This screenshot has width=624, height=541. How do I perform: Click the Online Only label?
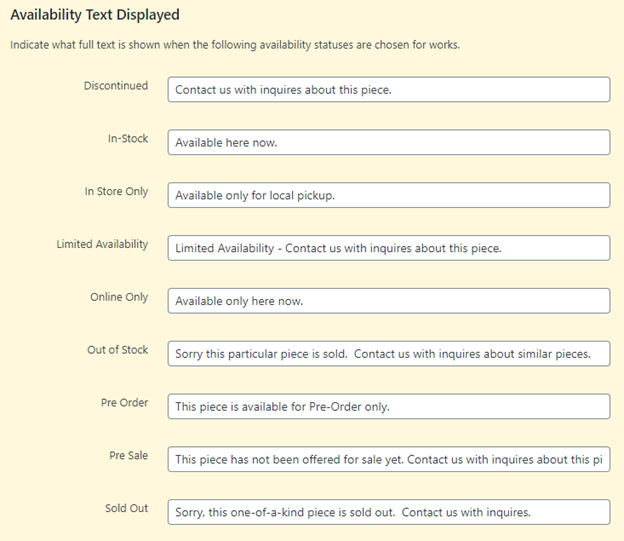(x=119, y=297)
